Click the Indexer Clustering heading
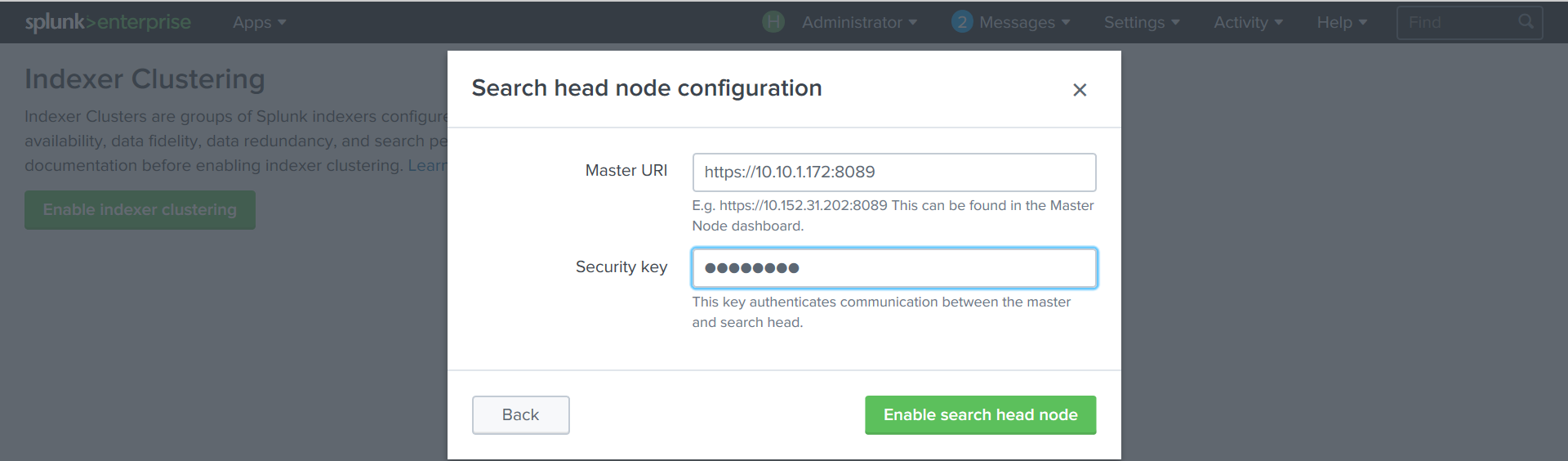The width and height of the screenshot is (1568, 461). point(145,79)
